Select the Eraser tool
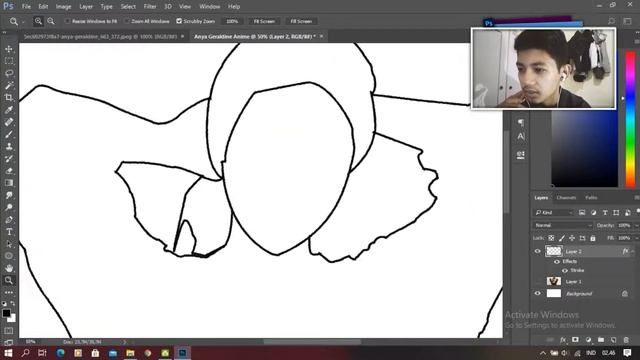 [x=9, y=171]
